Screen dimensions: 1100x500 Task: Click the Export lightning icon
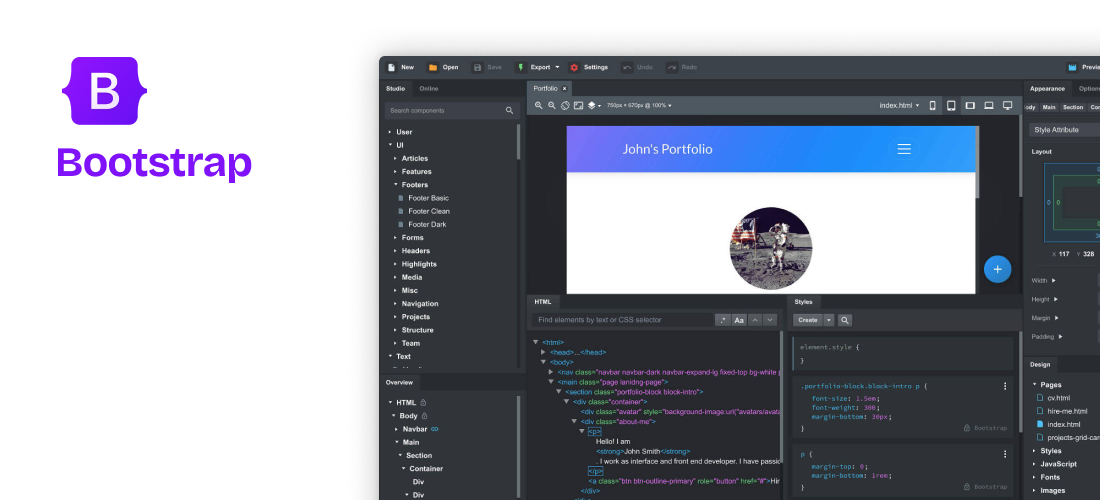[x=521, y=67]
